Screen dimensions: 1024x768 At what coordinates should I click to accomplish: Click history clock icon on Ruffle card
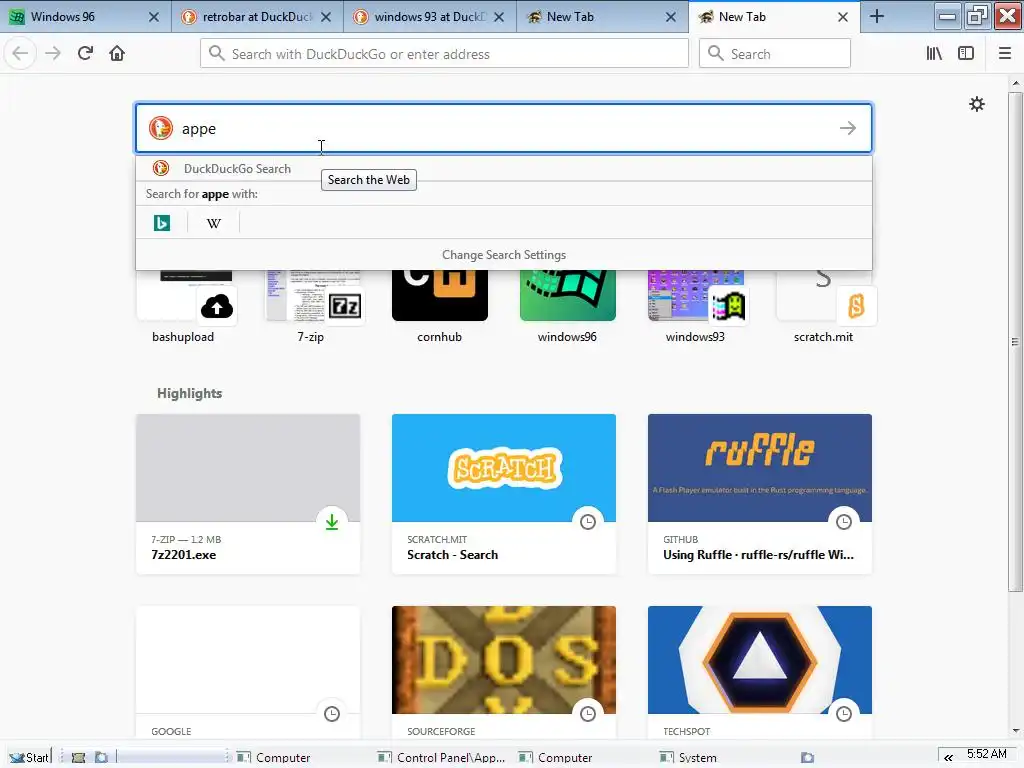(x=844, y=522)
